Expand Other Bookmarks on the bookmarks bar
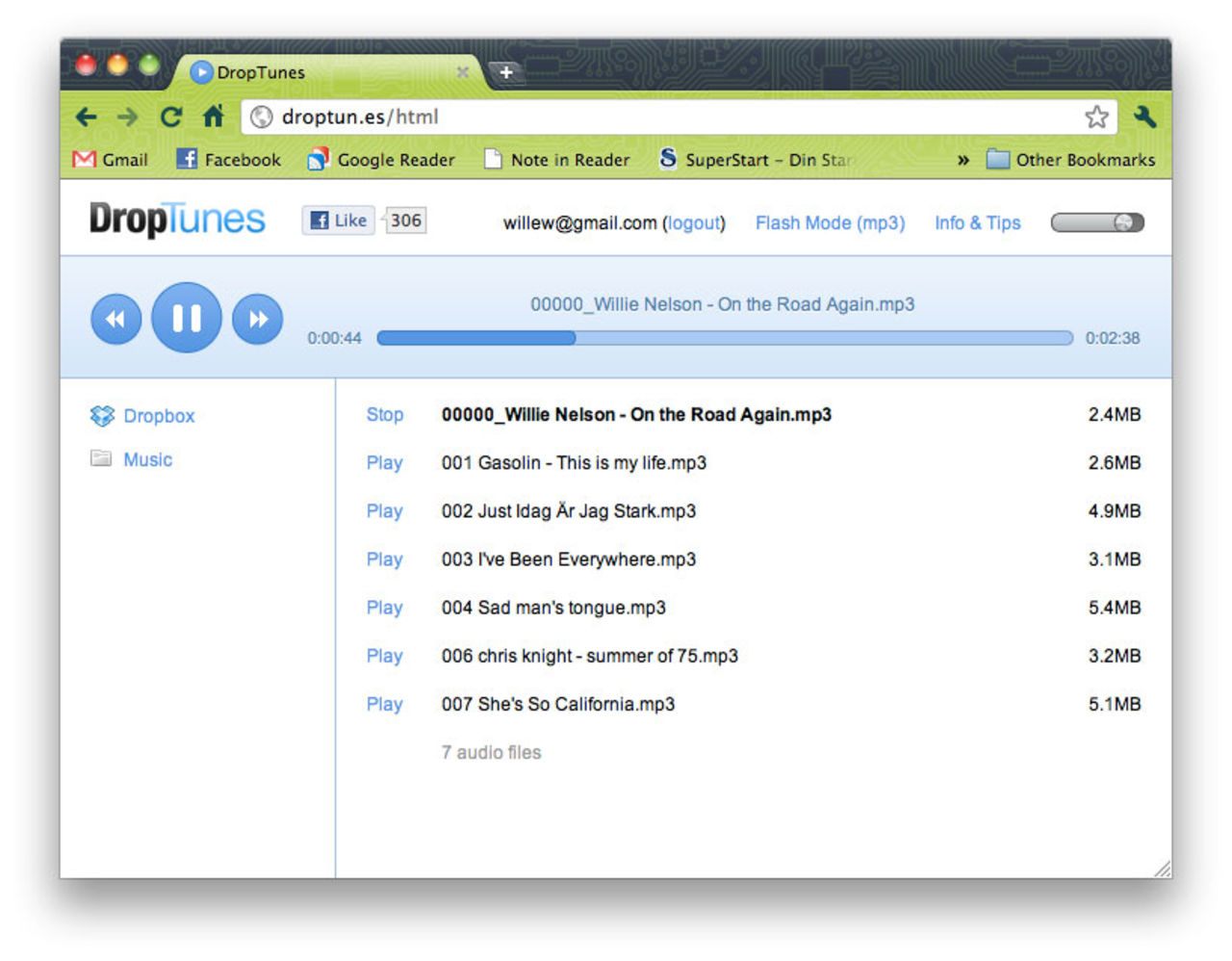This screenshot has height=961, width=1232. point(1072,160)
